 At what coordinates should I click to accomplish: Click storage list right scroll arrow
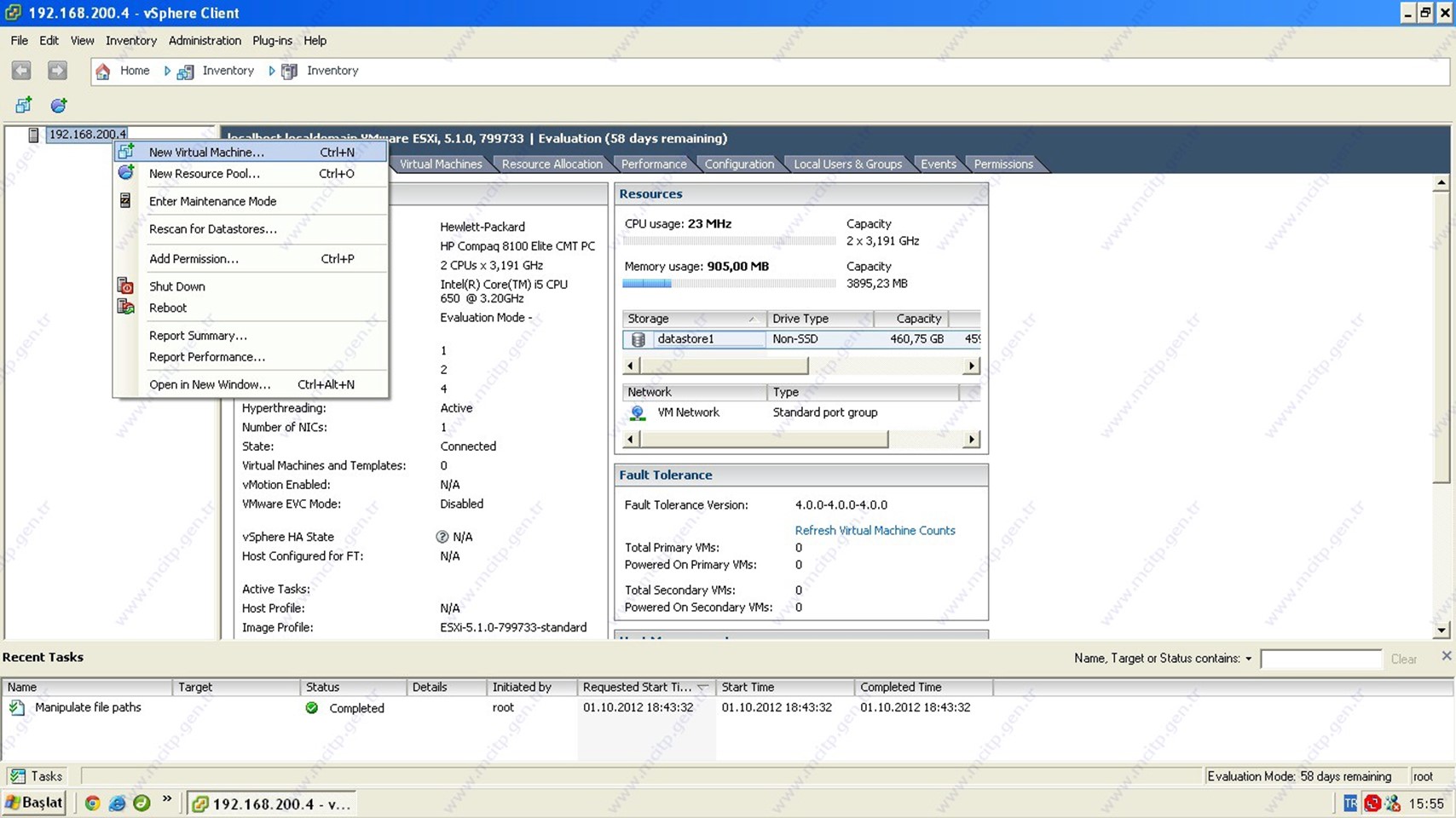[x=971, y=366]
